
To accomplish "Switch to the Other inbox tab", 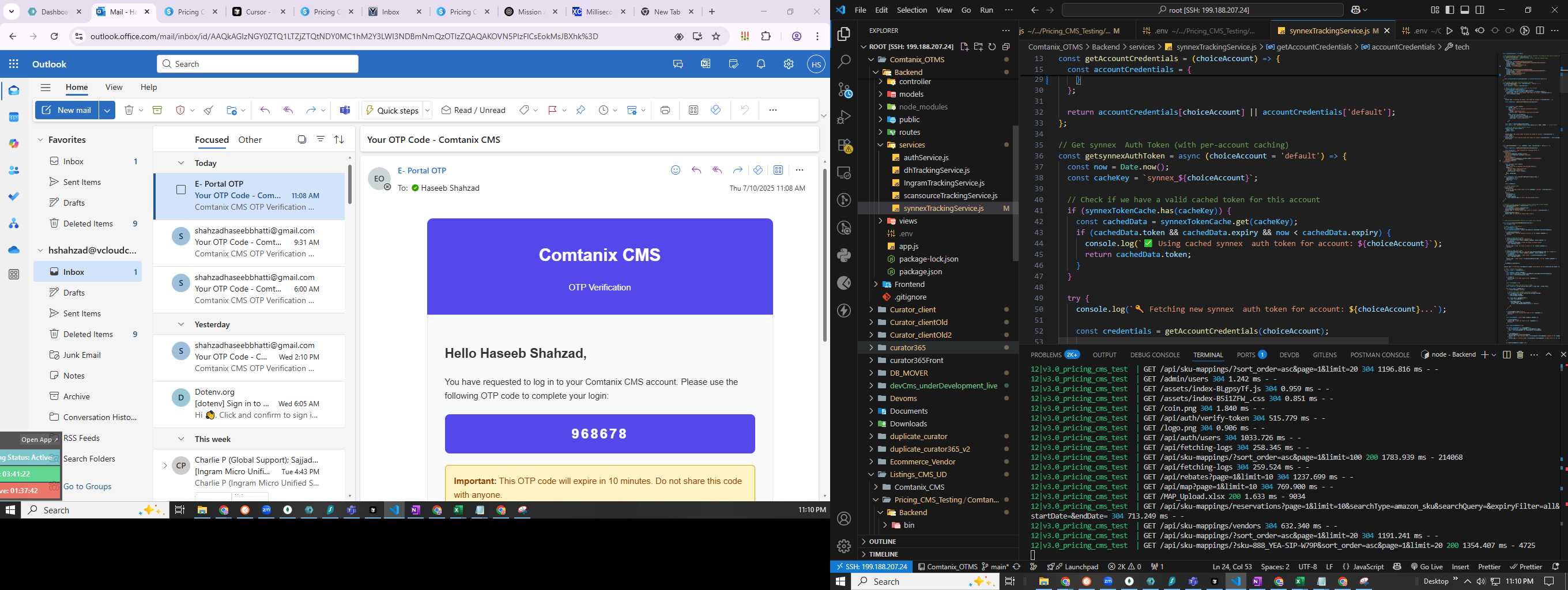I will pos(250,140).
